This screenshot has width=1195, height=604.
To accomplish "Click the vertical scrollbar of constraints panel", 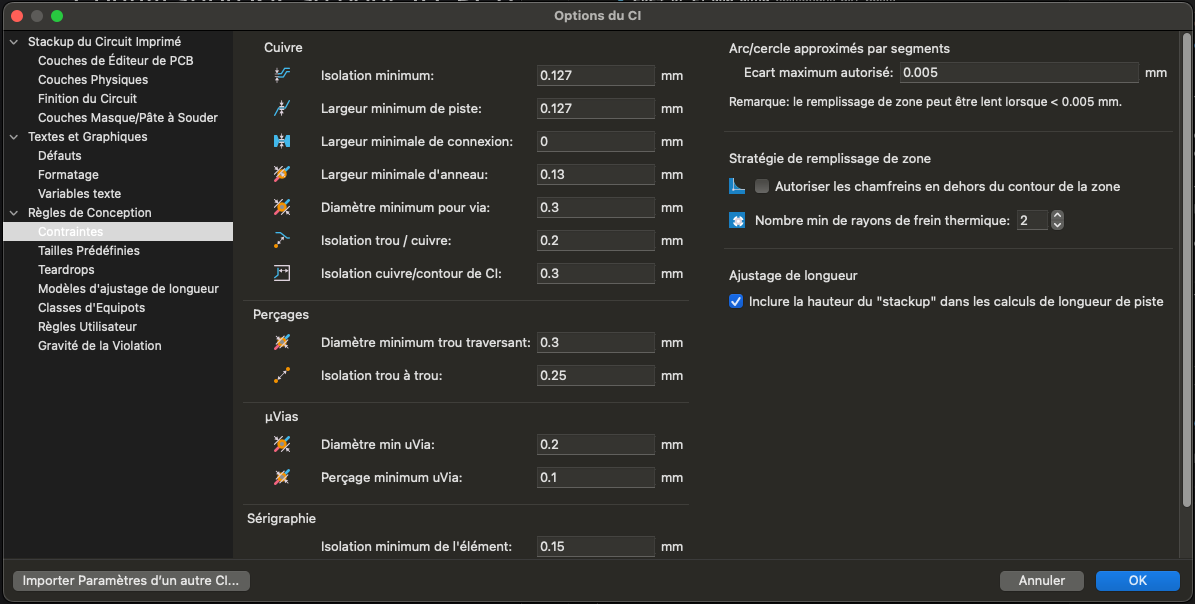I will click(x=1186, y=270).
